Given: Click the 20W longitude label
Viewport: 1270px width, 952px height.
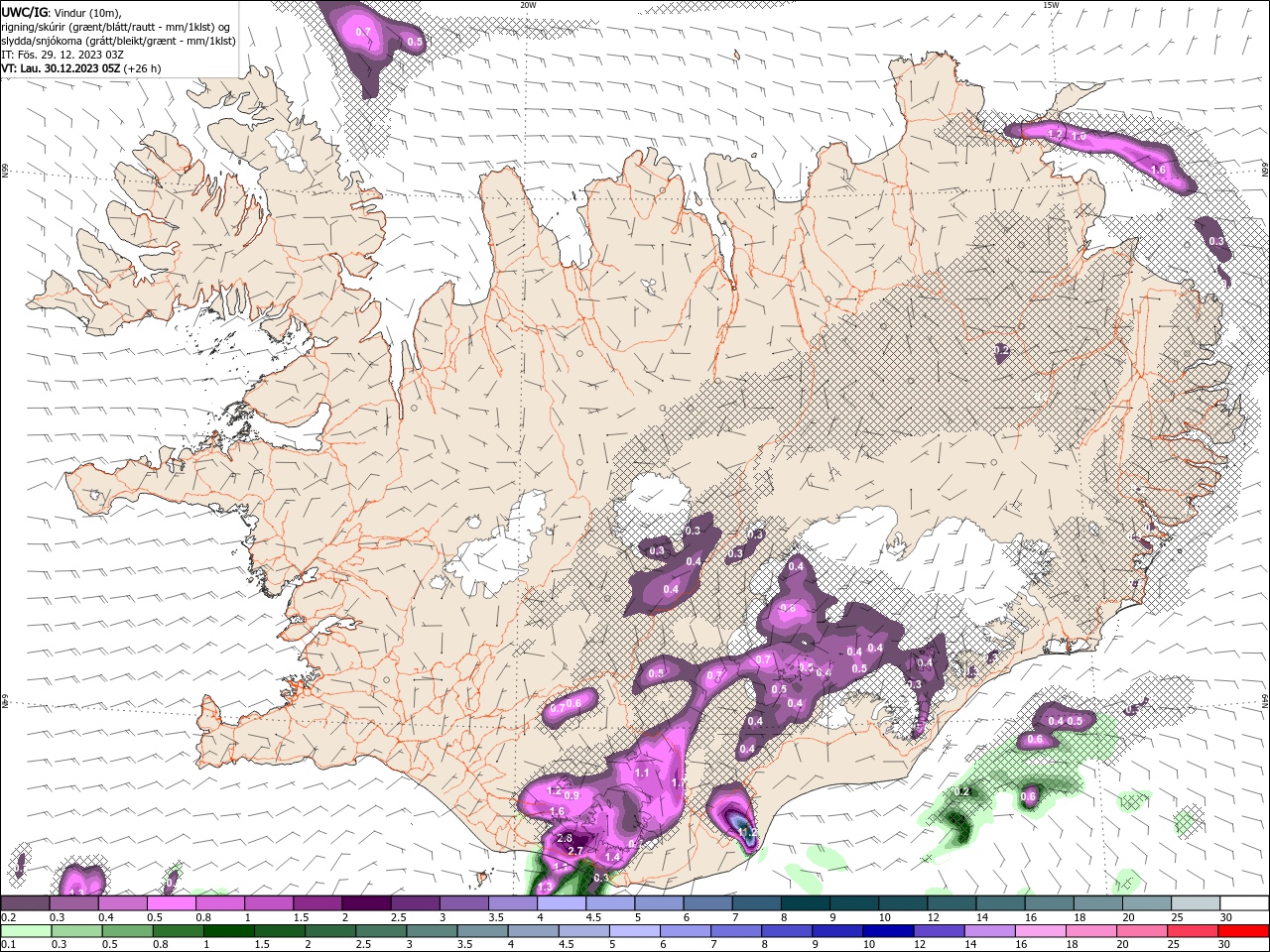Looking at the screenshot, I should click(528, 4).
